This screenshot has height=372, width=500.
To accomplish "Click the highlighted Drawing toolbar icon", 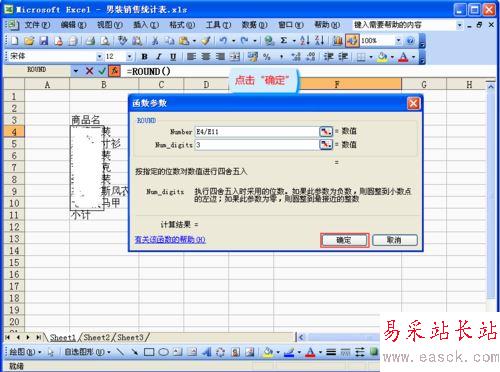I will tap(352, 41).
